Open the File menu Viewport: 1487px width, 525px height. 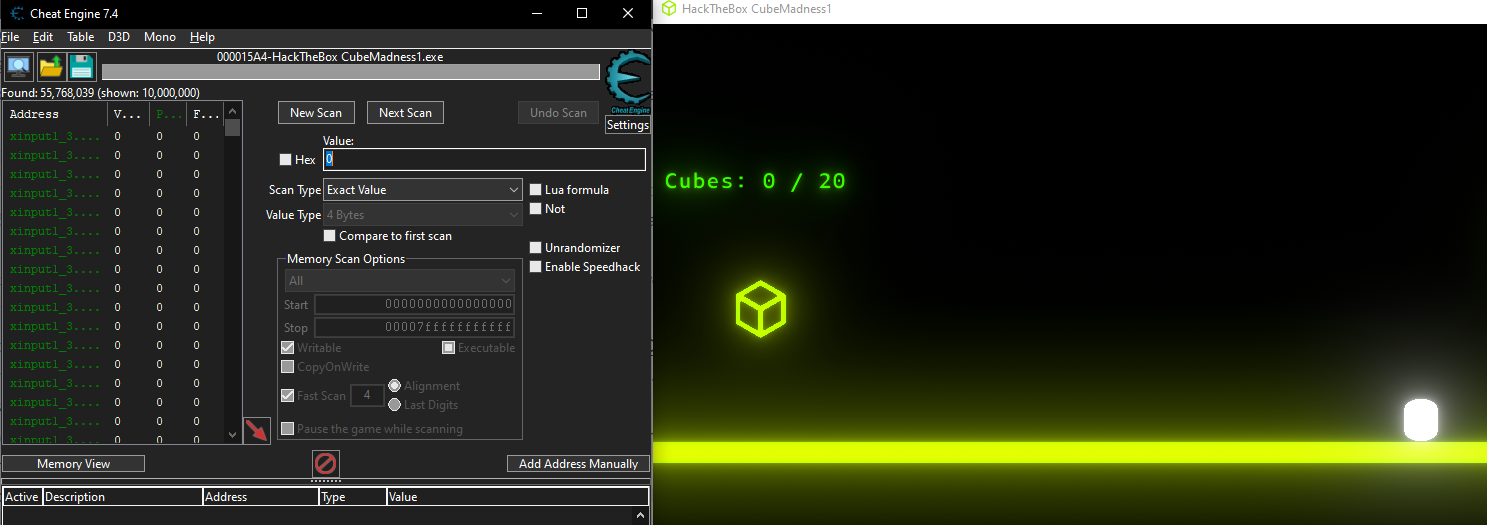pos(10,37)
